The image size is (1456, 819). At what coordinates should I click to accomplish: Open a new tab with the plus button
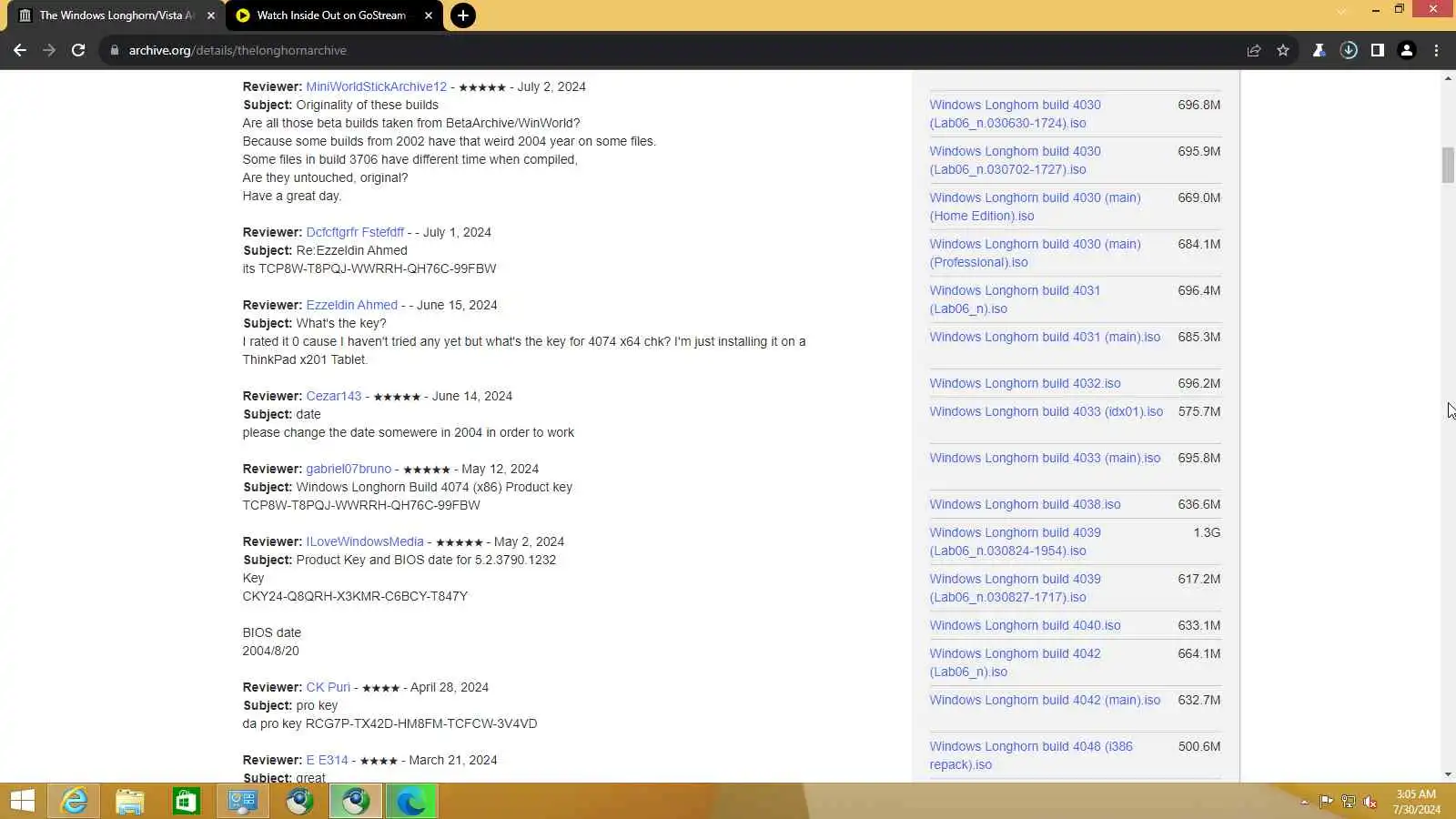[x=463, y=15]
